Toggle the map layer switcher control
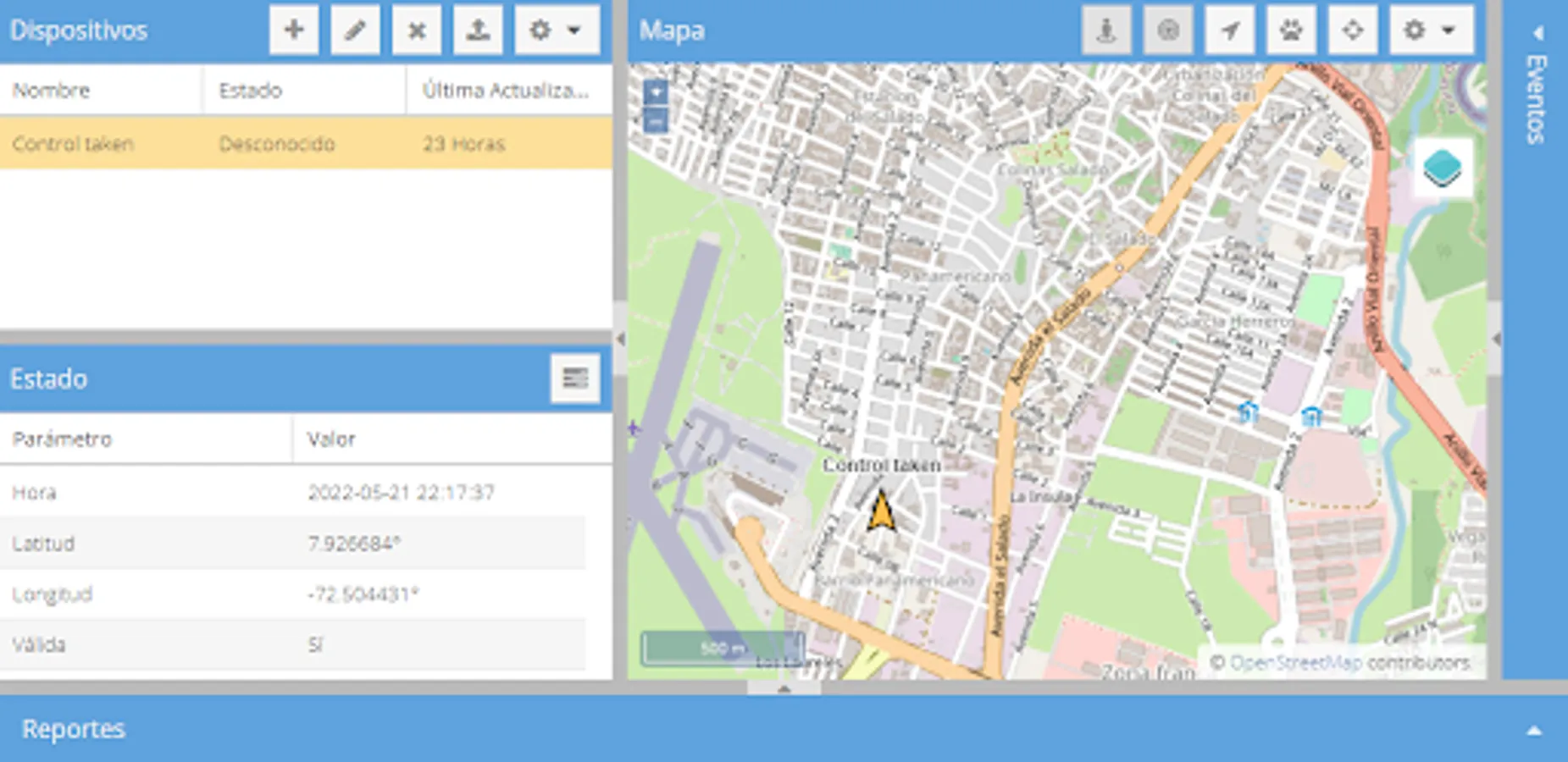 (x=1443, y=168)
